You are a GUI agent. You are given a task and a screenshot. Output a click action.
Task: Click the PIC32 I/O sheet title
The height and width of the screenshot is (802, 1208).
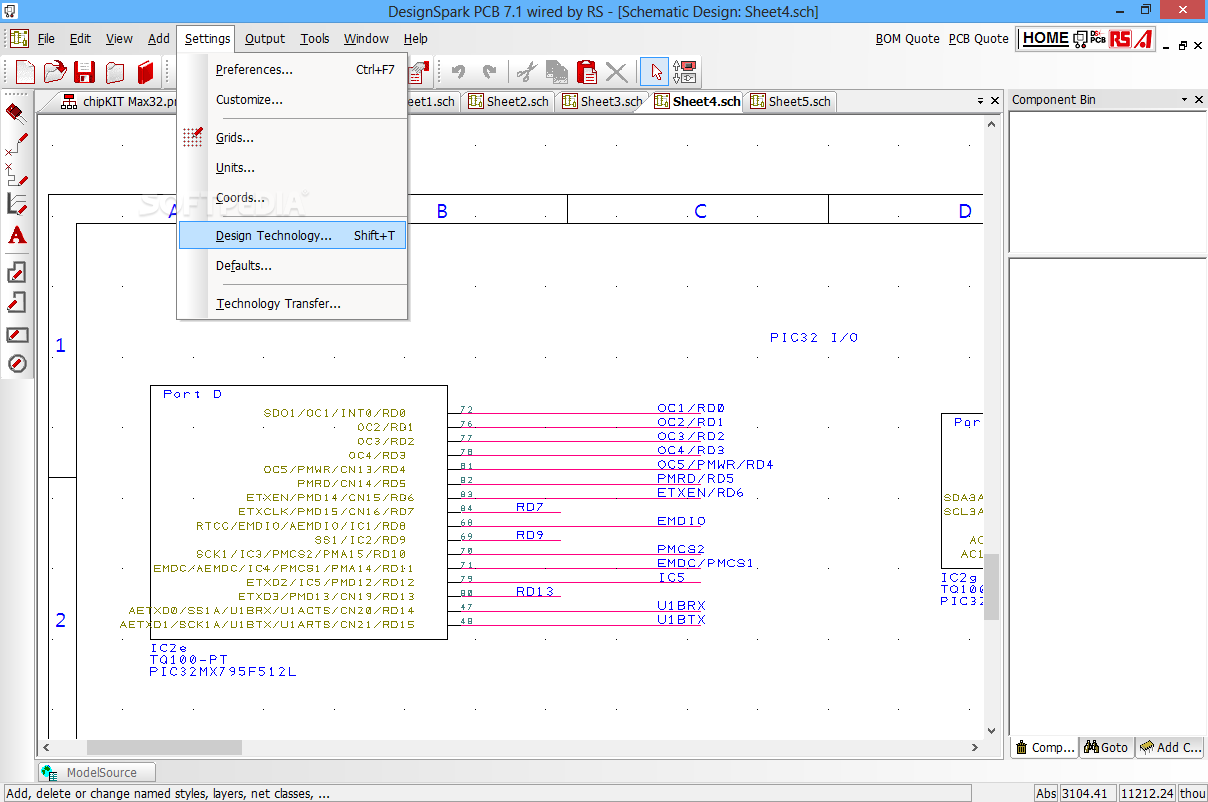click(x=814, y=338)
